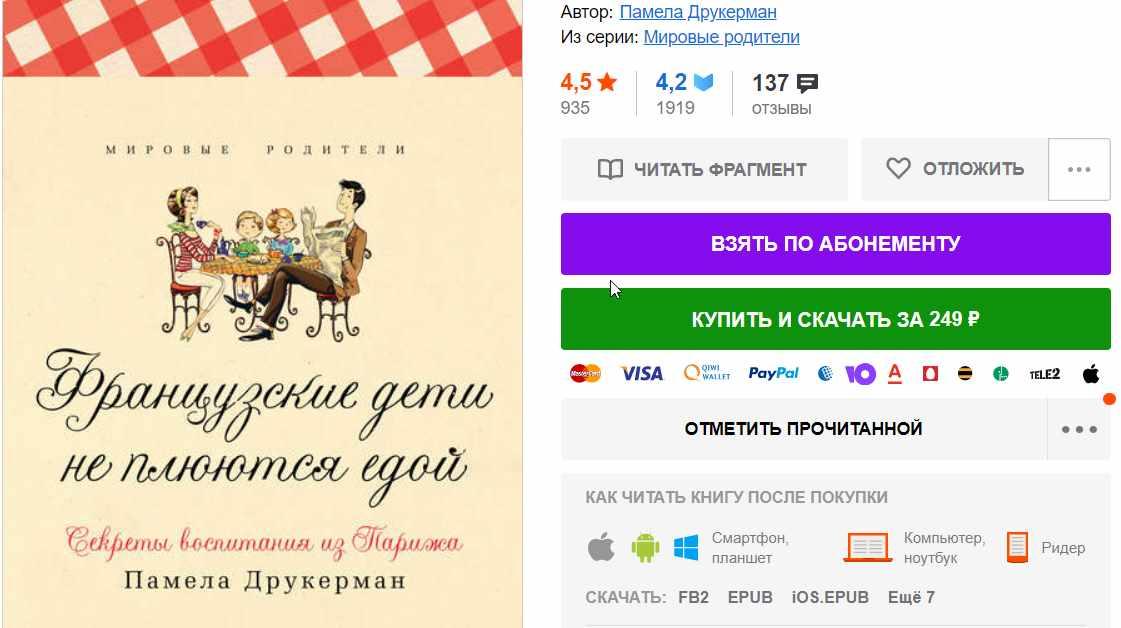Click the blue LiveLib rating icon
The width and height of the screenshot is (1121, 628).
[x=703, y=82]
